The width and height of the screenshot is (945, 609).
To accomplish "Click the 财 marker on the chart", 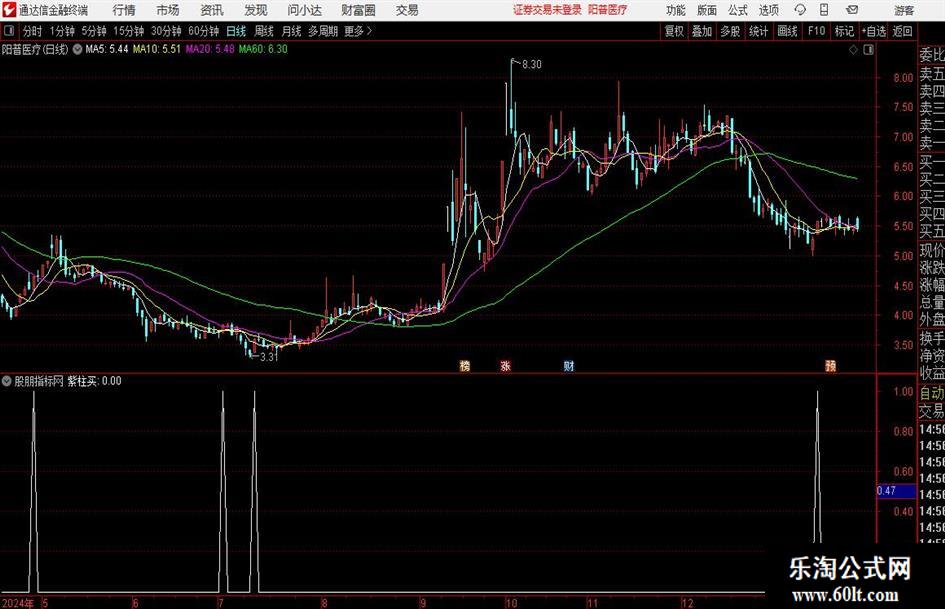I will tap(568, 365).
